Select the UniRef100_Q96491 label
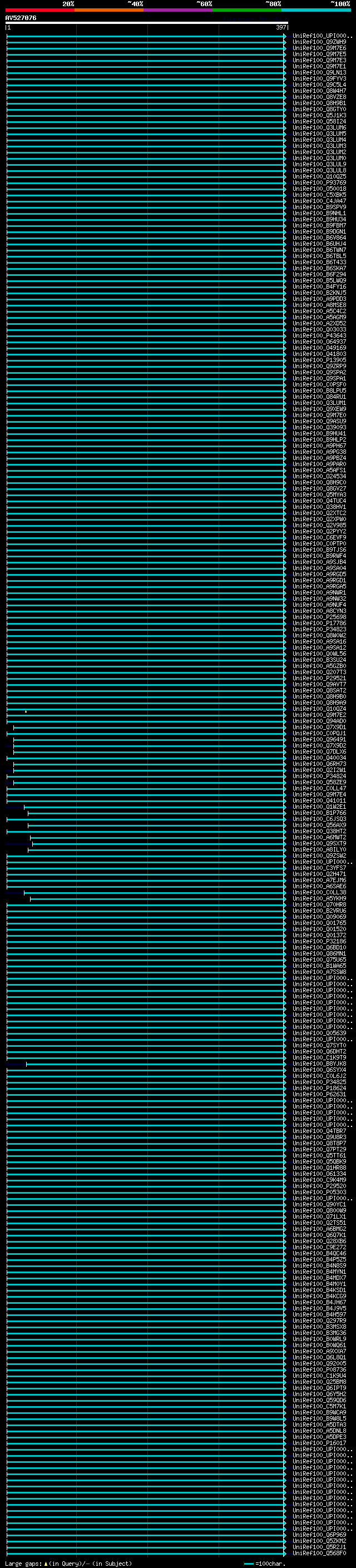The height and width of the screenshot is (1568, 356). [319, 739]
